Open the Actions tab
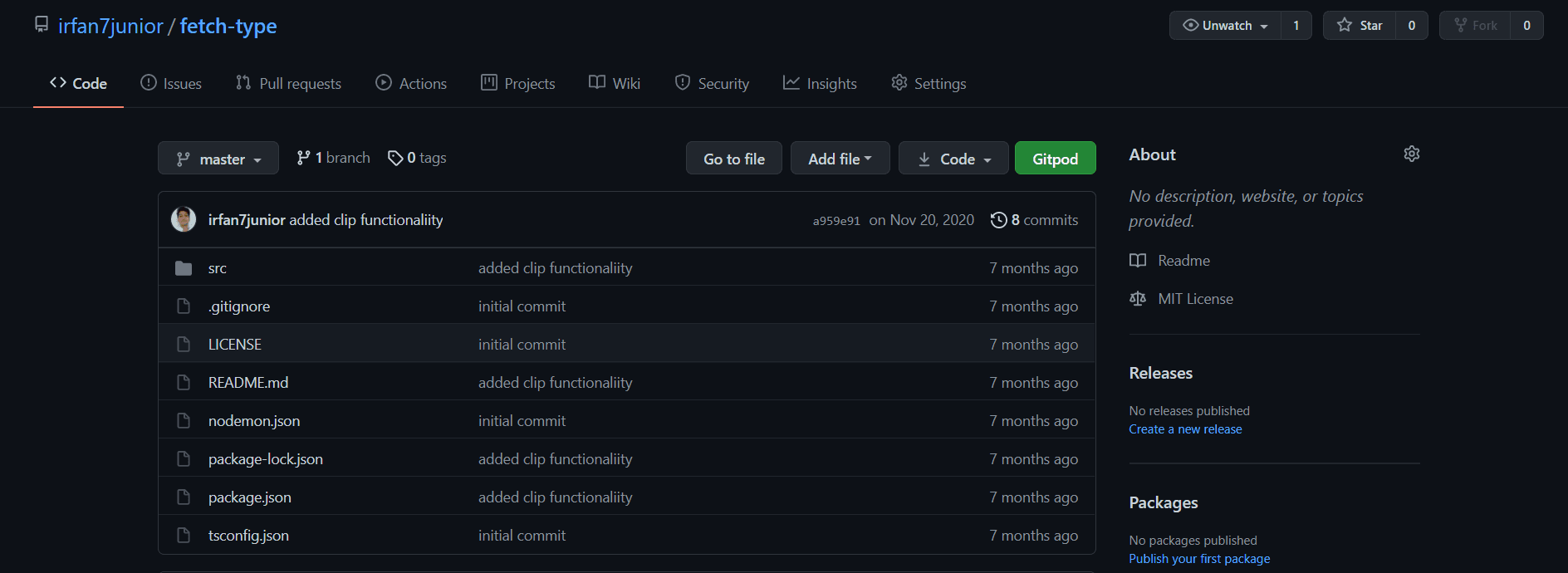 coord(411,83)
